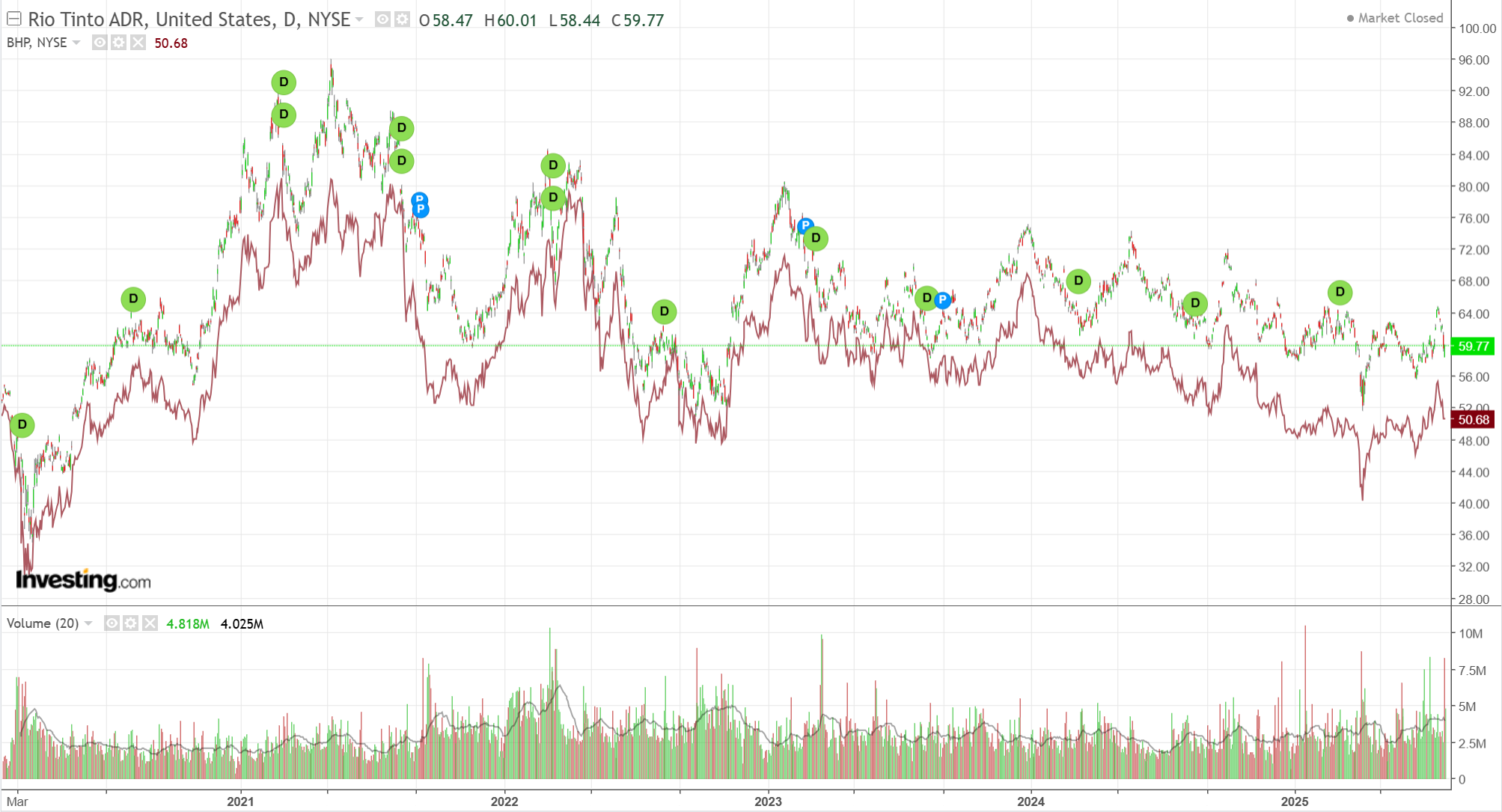Screen dimensions: 1502x812
Task: Expand the Volume (20) dropdown arrow
Action: click(88, 623)
